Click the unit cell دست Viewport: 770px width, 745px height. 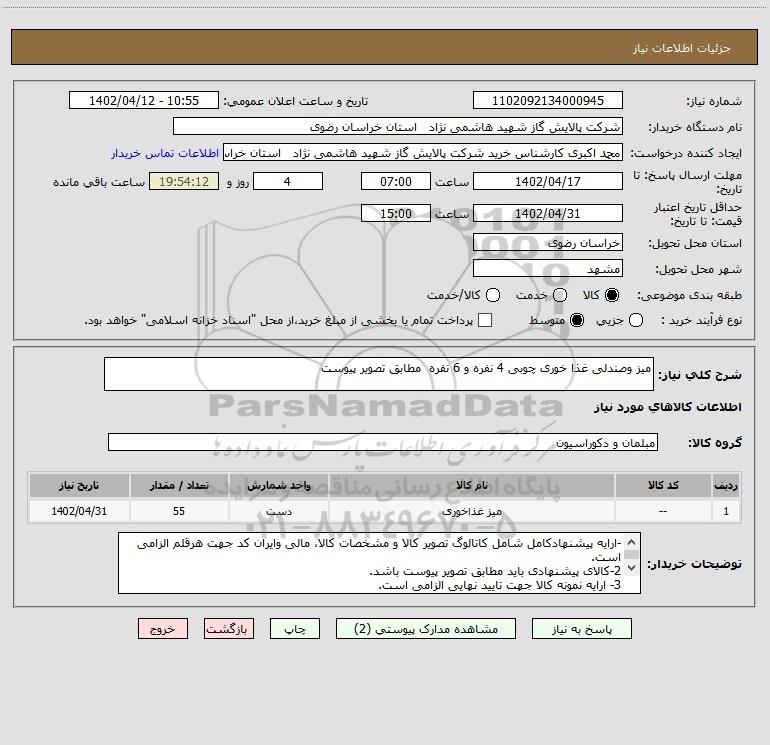(278, 511)
